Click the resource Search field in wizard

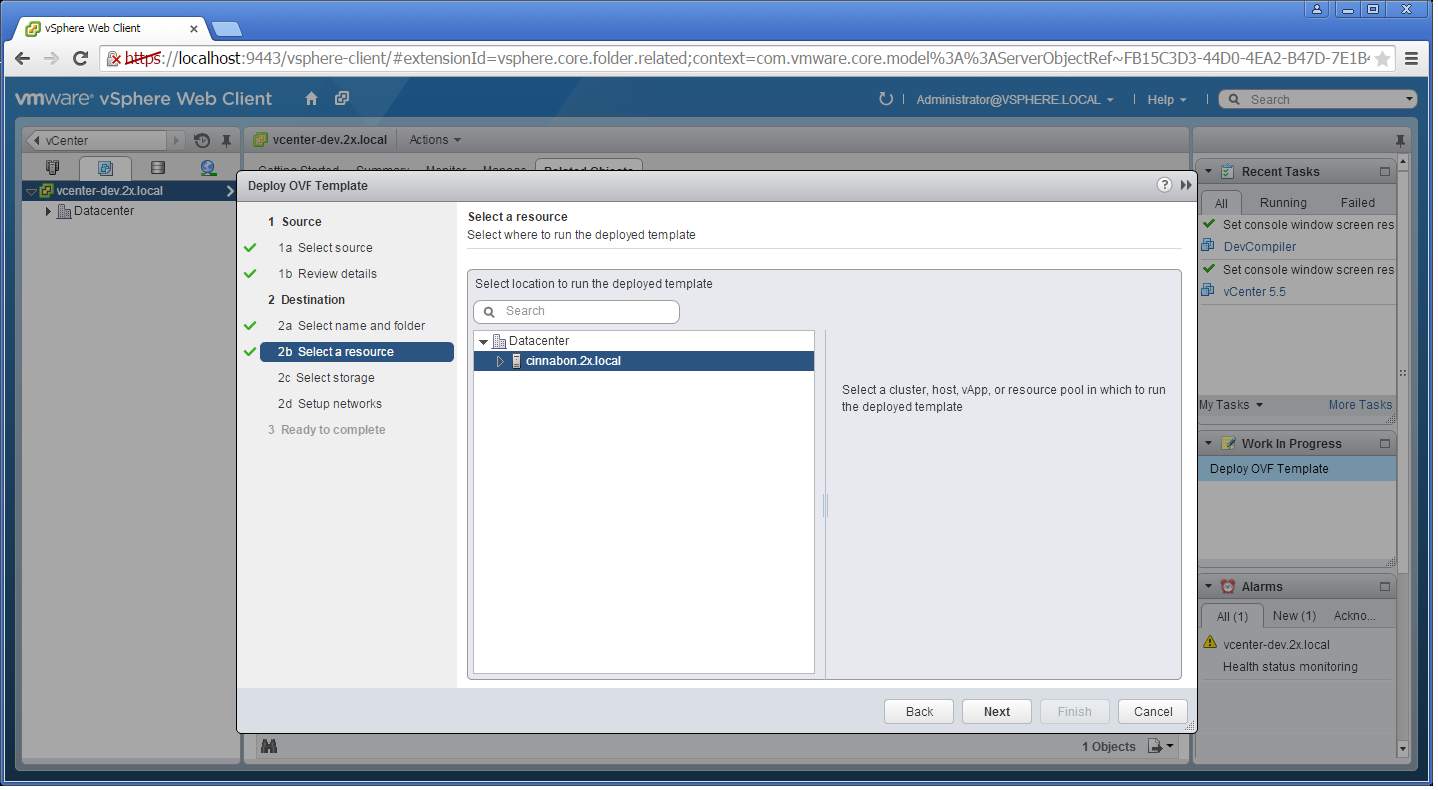click(576, 312)
